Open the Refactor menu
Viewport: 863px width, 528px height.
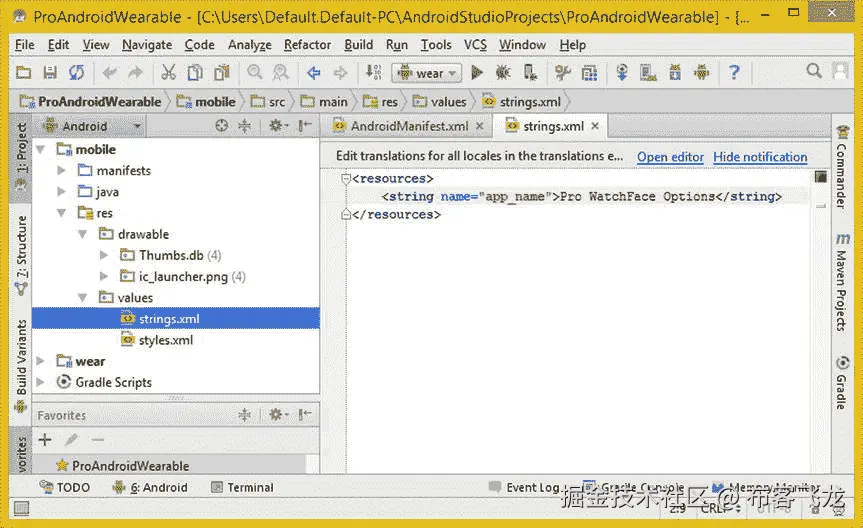pos(308,45)
